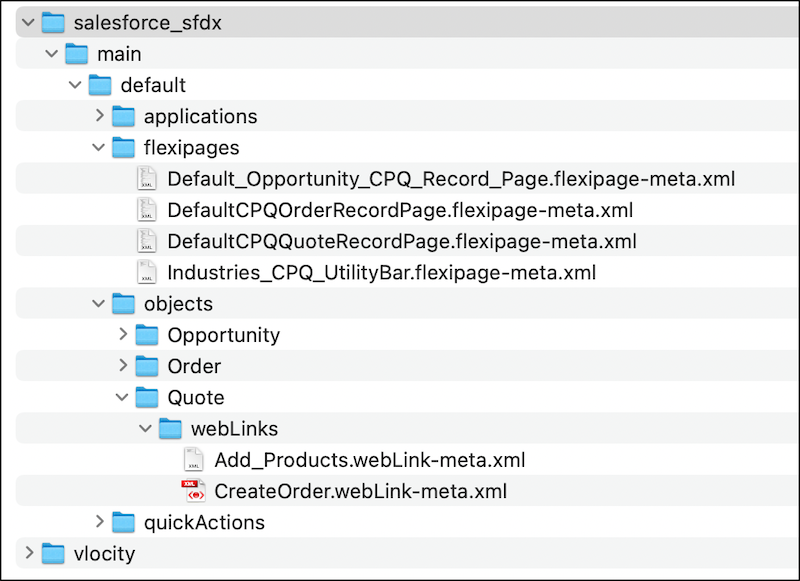Collapse the salesforce_sfdx folder chevron
The width and height of the screenshot is (800, 581).
28,22
